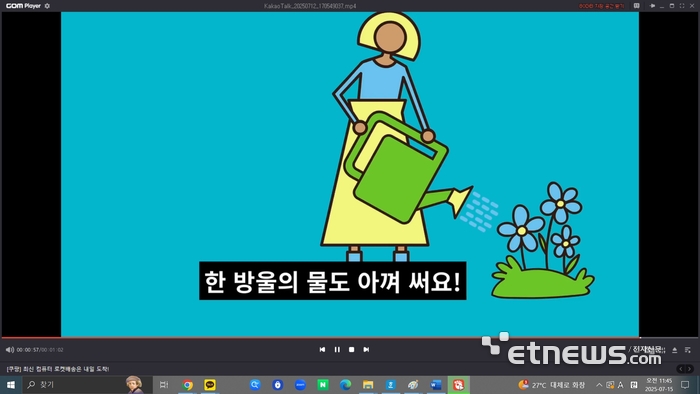
Task: Open GOM Player settings gear
Action: [x=47, y=6]
